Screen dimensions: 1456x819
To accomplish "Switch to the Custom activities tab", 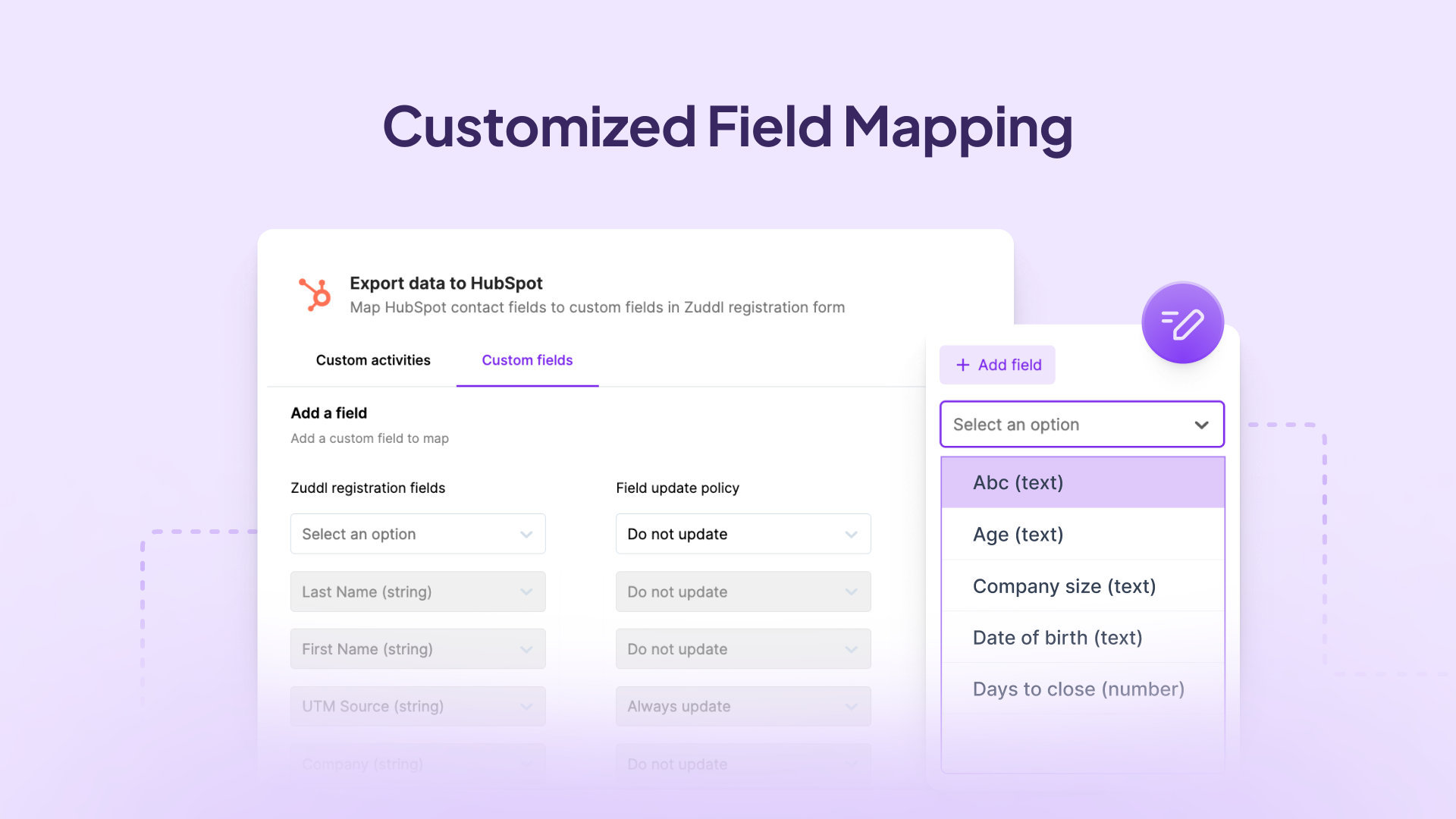I will [373, 360].
